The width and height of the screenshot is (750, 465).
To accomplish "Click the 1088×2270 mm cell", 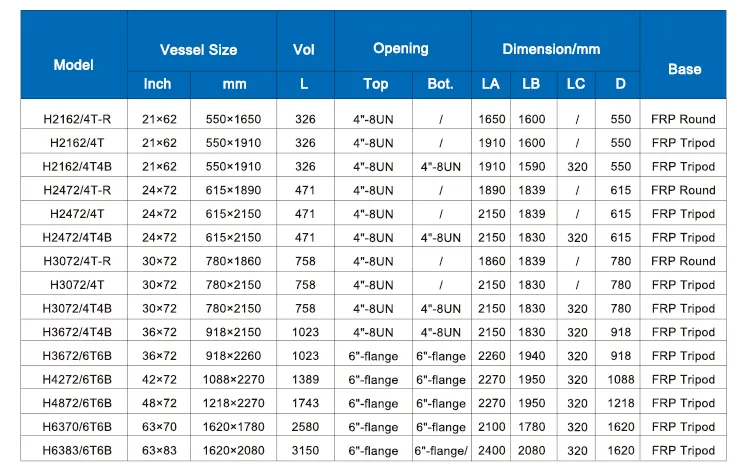I will 235,380.
